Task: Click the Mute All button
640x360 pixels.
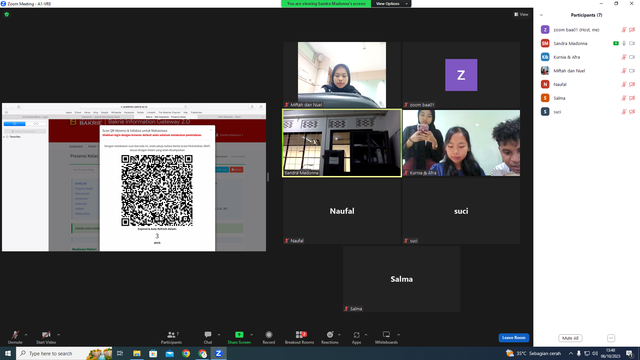Action: 570,338
